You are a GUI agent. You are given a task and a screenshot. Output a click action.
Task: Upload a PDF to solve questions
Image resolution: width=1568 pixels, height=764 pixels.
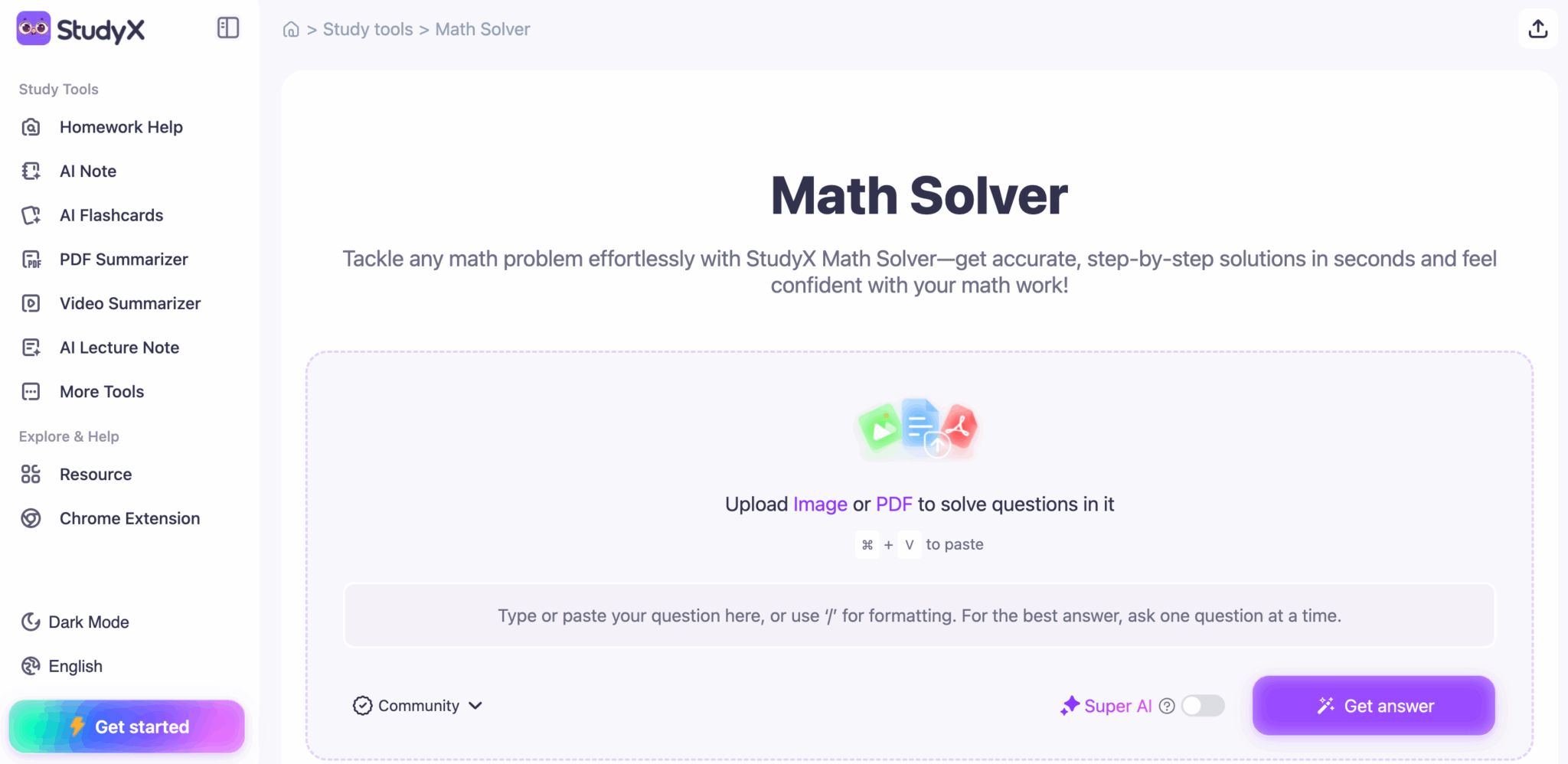click(x=893, y=504)
